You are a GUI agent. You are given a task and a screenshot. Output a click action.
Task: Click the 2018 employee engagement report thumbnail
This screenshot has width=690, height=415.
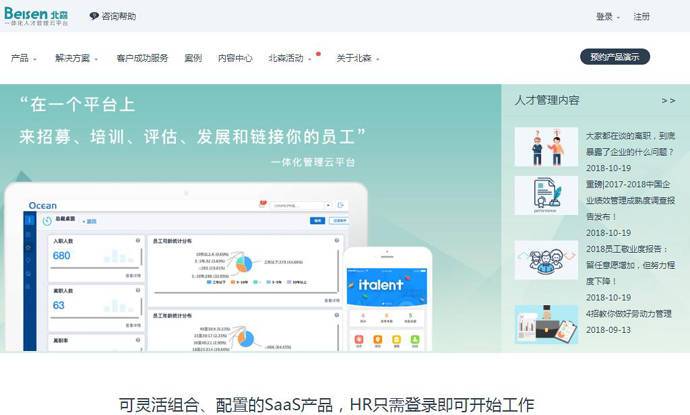[x=546, y=259]
